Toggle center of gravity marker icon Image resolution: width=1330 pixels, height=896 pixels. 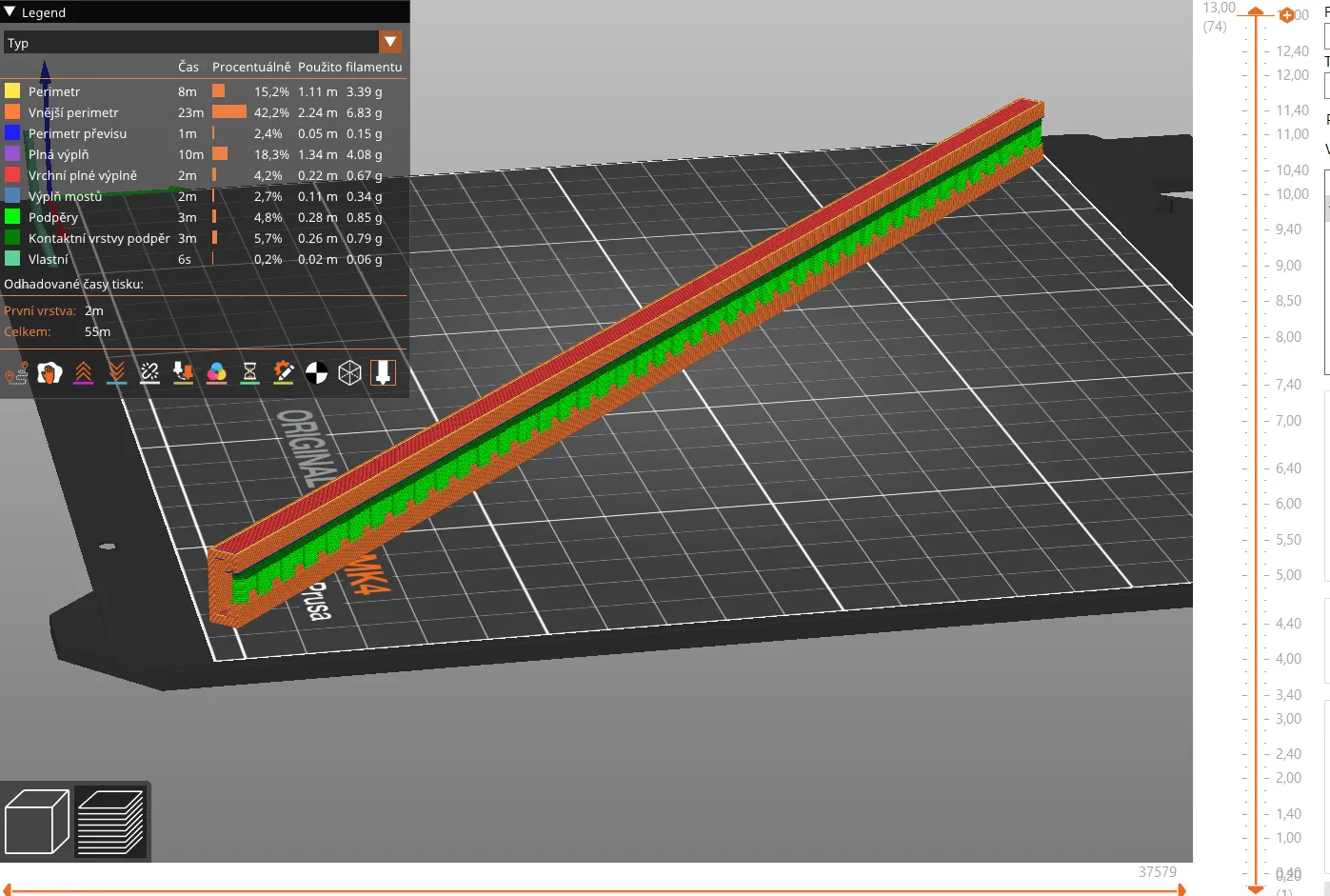(316, 373)
